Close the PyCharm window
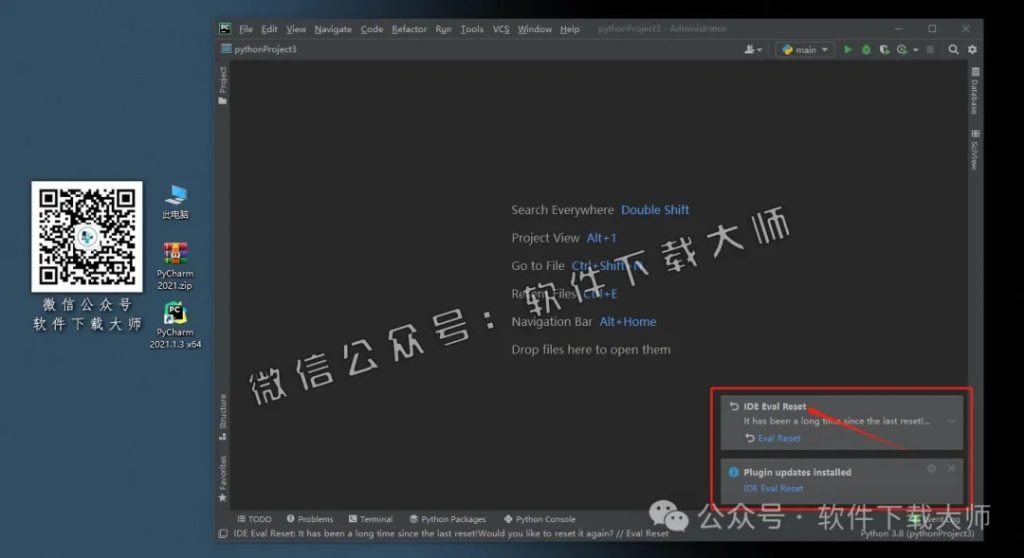Viewport: 1024px width, 558px height. [965, 29]
